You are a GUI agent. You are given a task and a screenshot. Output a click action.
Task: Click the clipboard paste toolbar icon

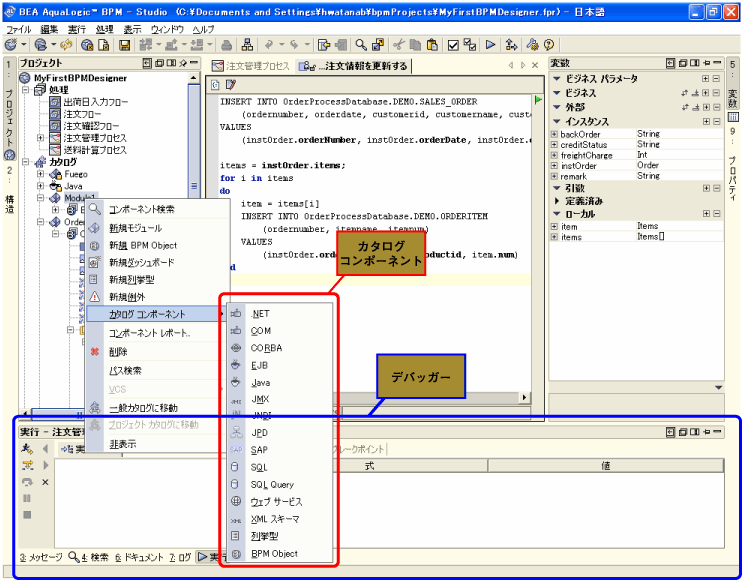[432, 45]
